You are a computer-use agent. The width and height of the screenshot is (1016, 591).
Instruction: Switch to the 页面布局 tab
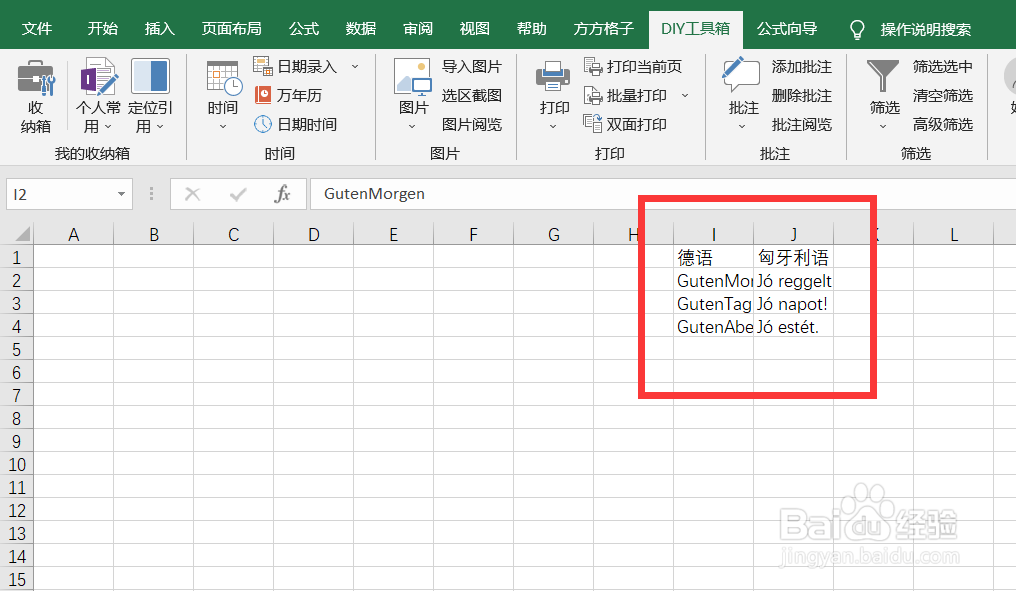click(231, 29)
